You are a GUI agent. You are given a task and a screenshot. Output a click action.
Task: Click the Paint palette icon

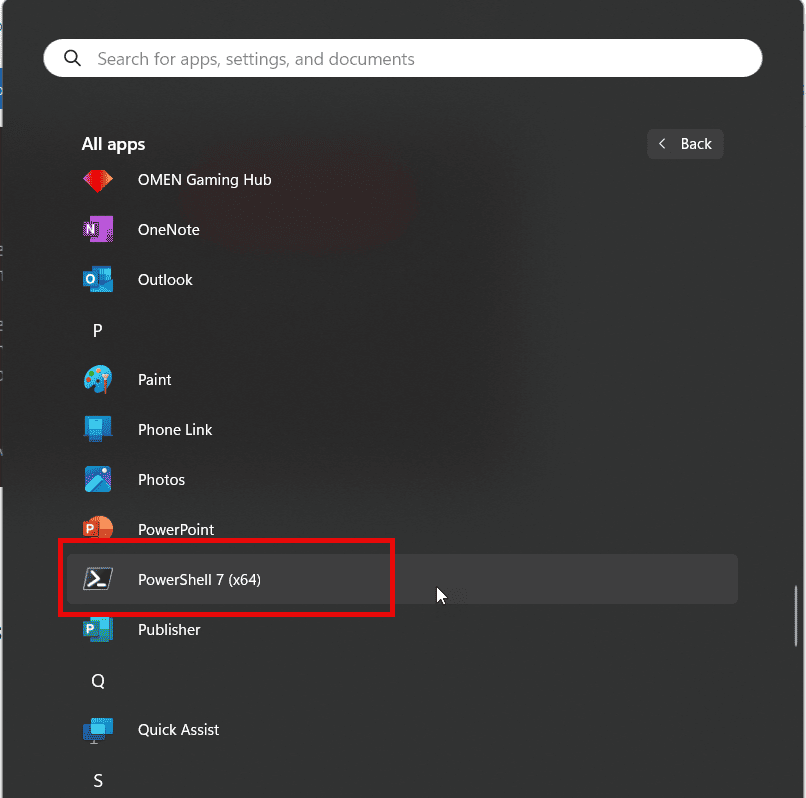tap(98, 379)
